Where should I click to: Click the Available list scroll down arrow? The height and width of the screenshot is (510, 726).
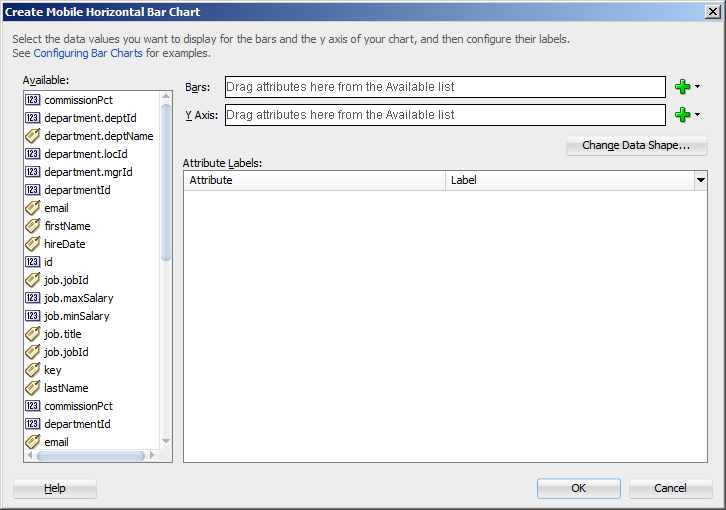click(x=166, y=441)
